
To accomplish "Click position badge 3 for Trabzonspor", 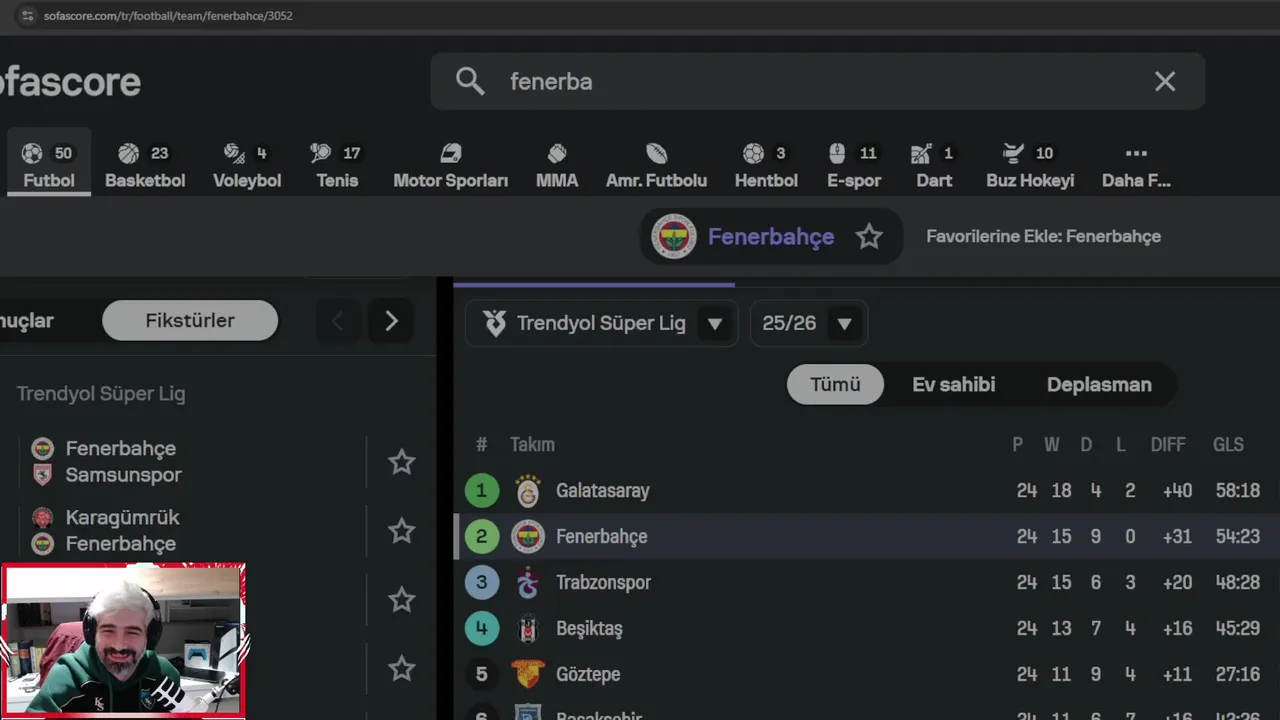I will 481,583.
